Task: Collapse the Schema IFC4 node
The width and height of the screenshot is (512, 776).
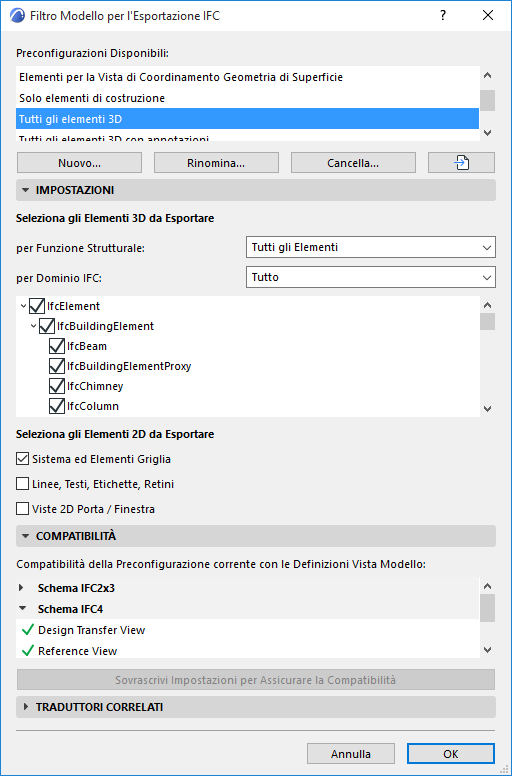Action: 22,609
